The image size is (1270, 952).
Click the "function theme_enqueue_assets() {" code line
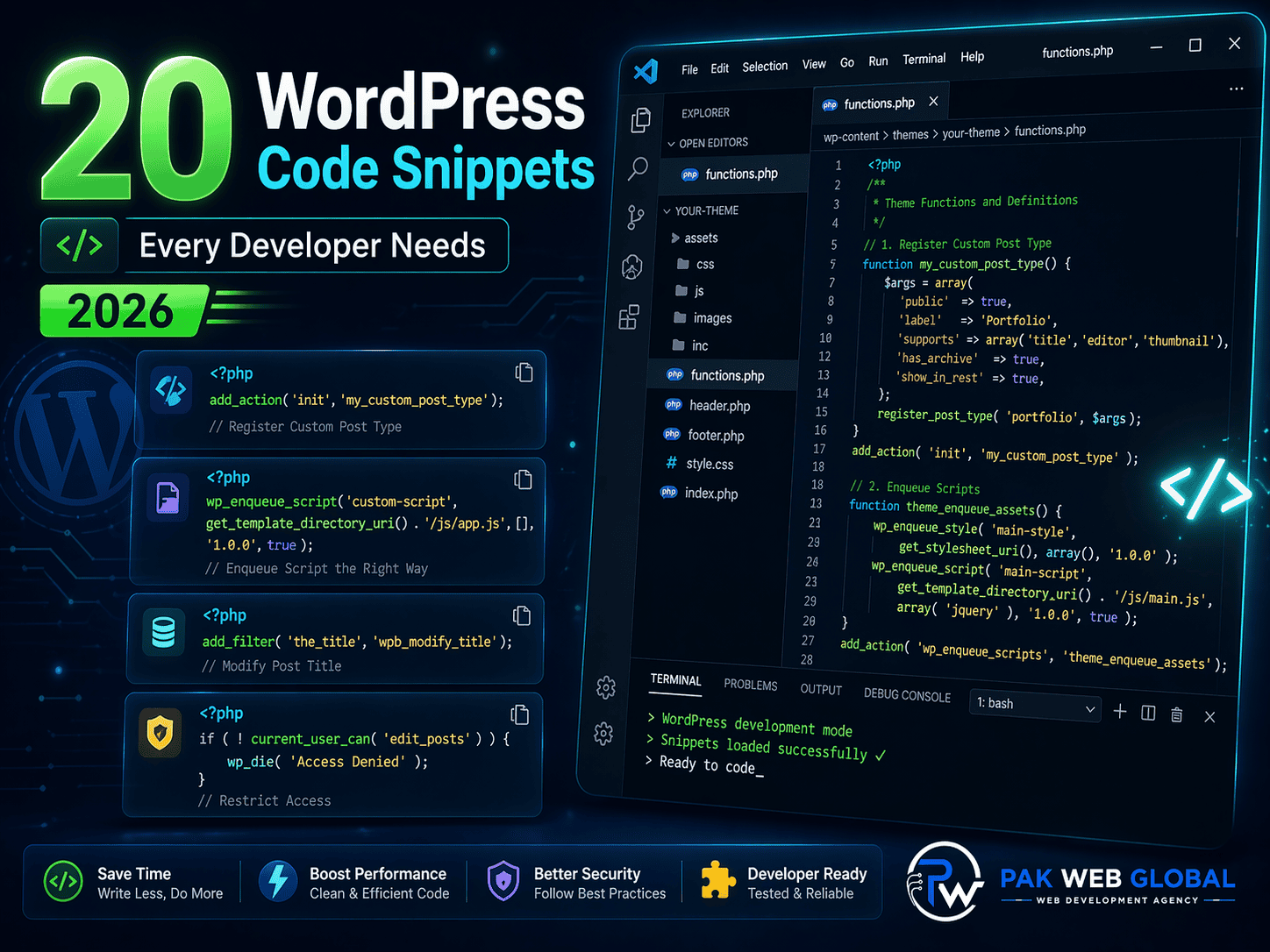pyautogui.click(x=955, y=508)
